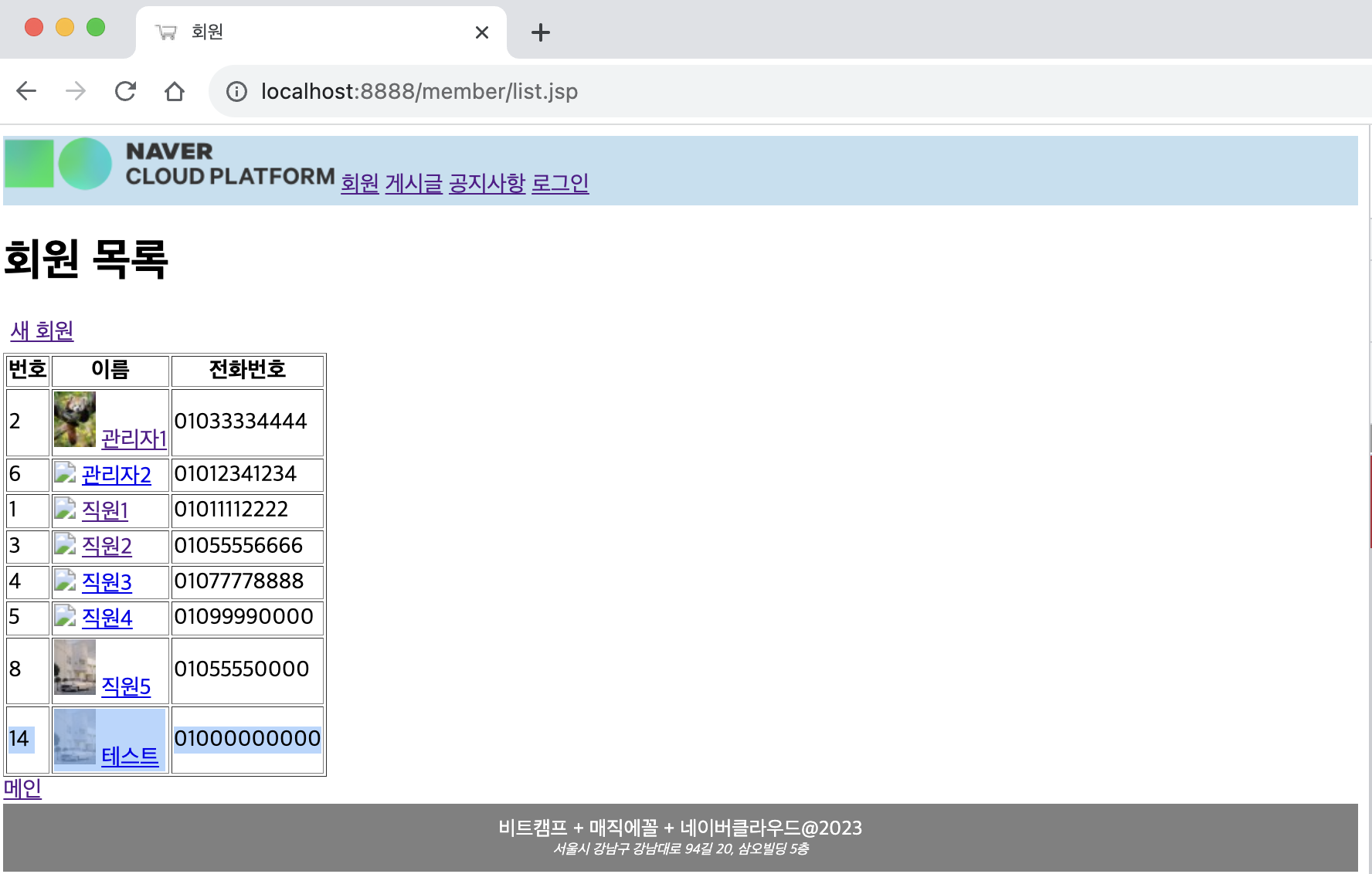Screen dimensions: 1372x874
Task: Open the browser home page icon
Action: point(175,91)
